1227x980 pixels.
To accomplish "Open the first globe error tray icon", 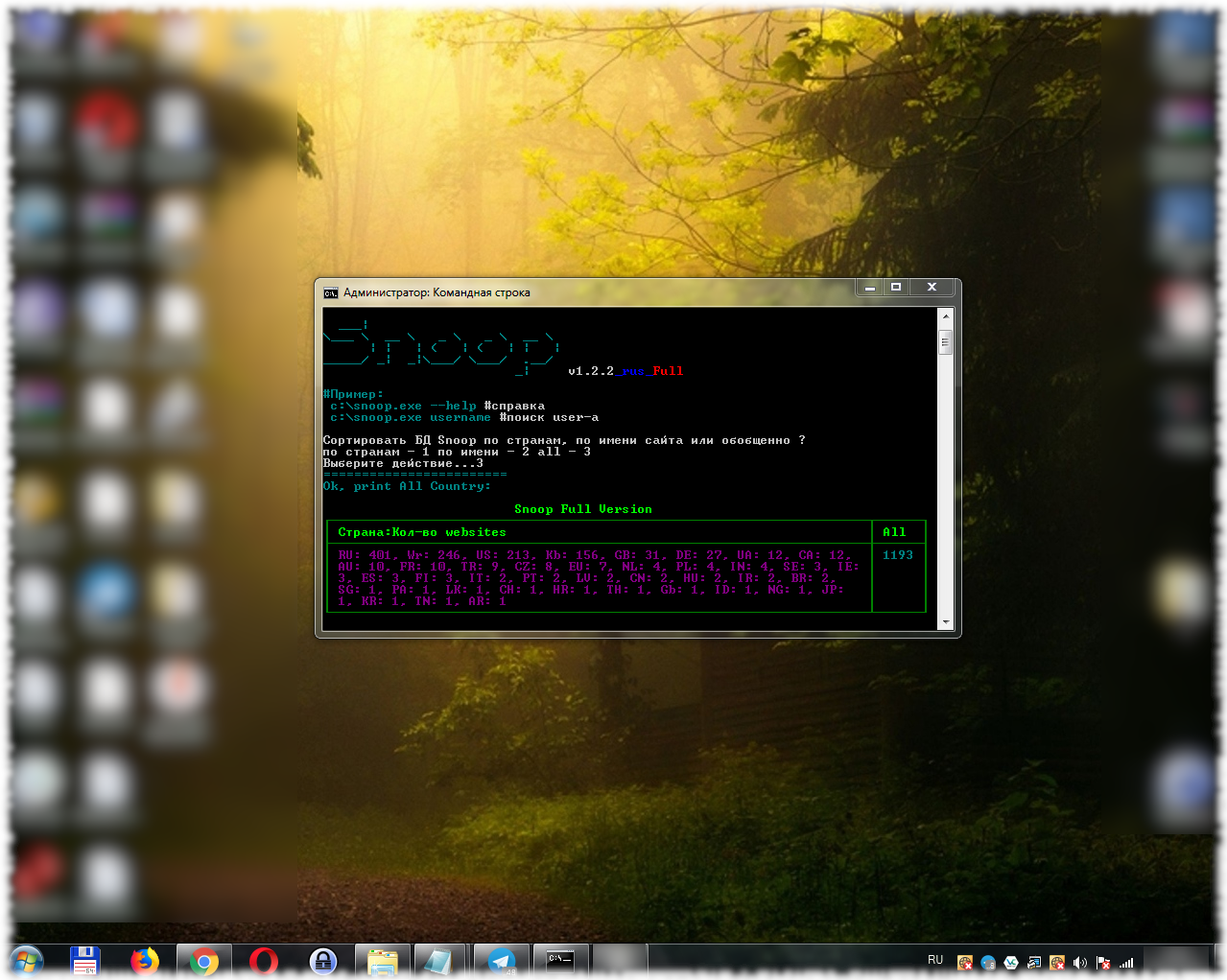I will coord(965,962).
